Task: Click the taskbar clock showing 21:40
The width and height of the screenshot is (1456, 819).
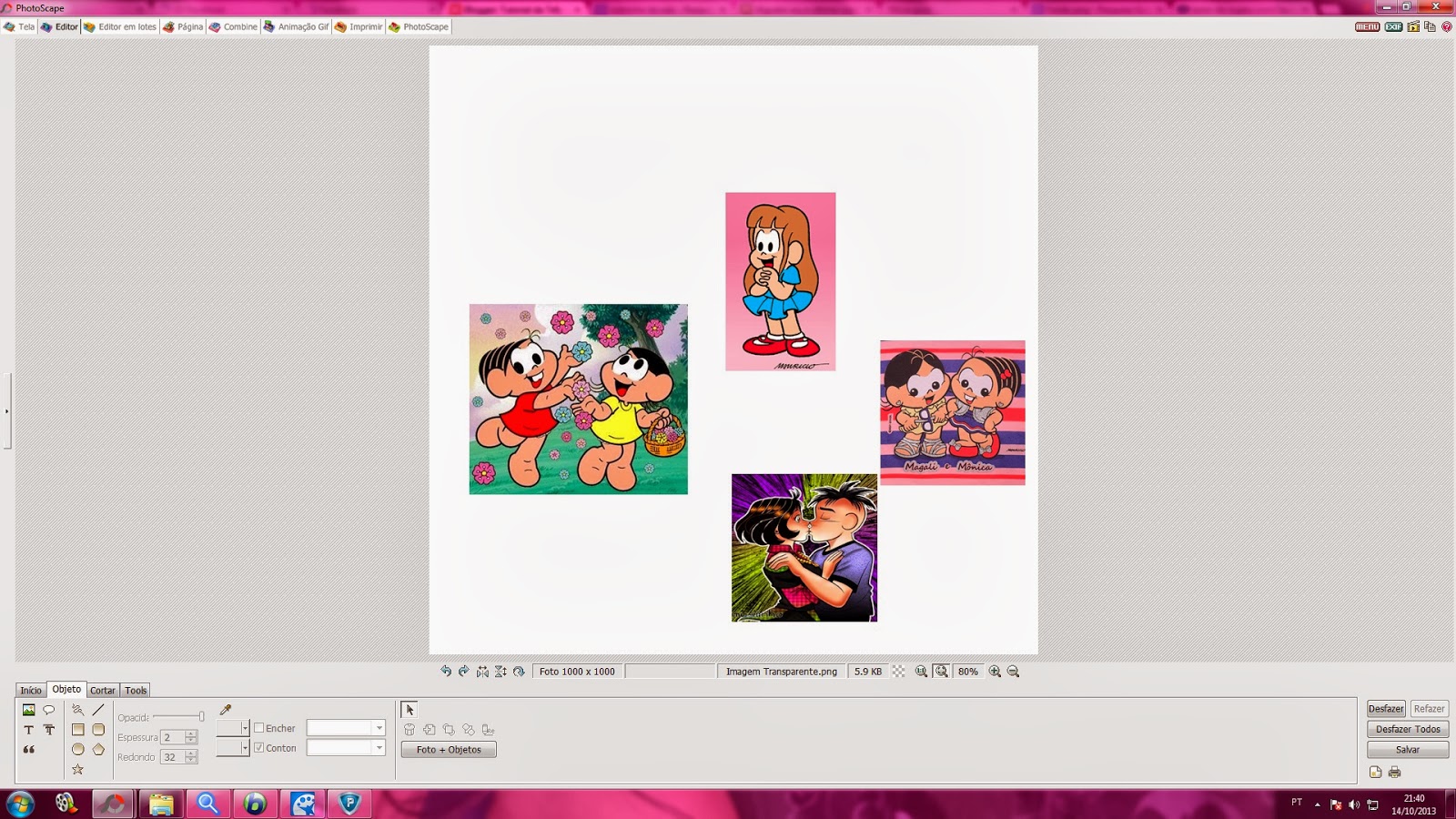Action: click(x=1413, y=804)
